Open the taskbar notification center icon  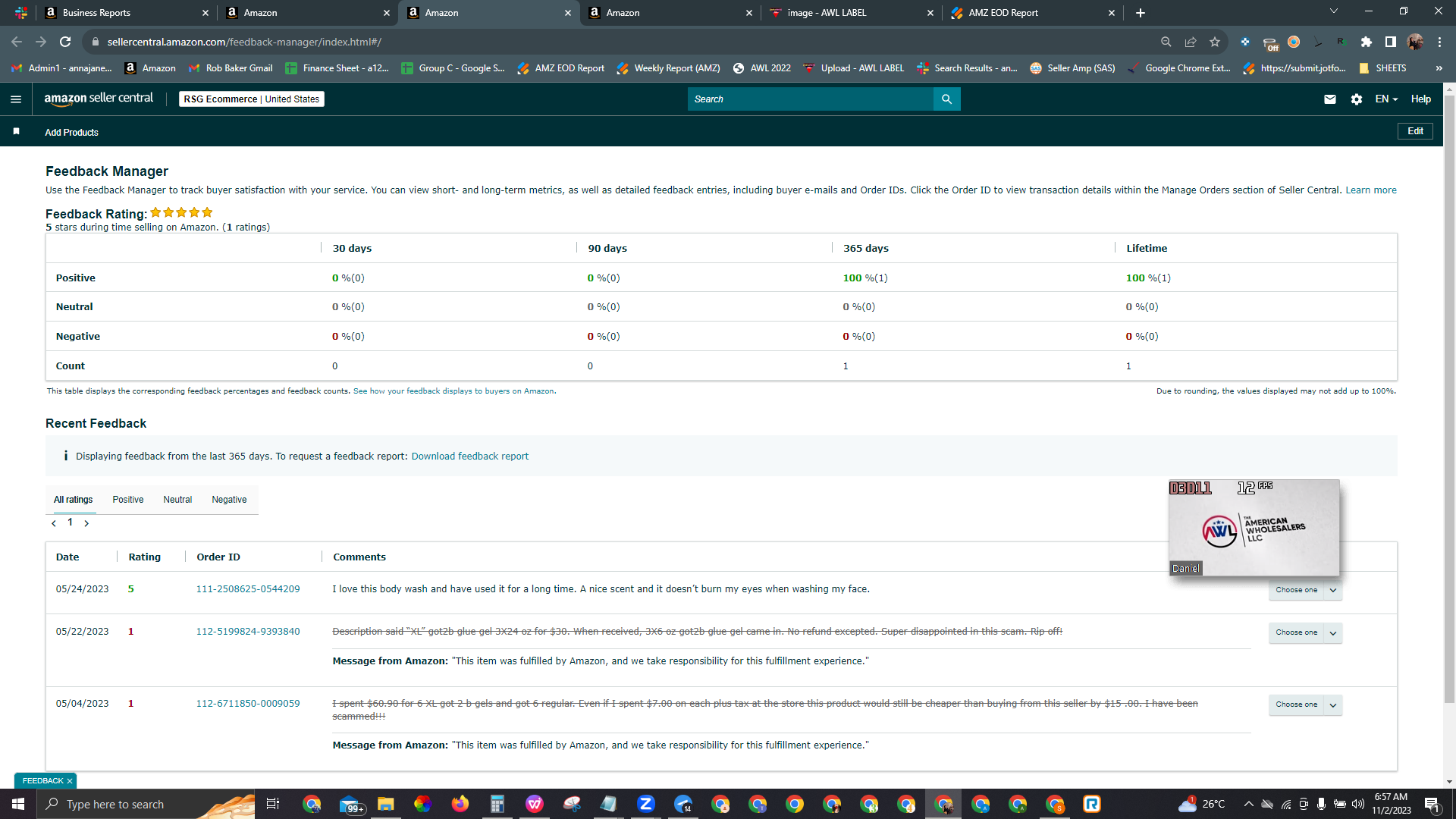pos(1432,804)
